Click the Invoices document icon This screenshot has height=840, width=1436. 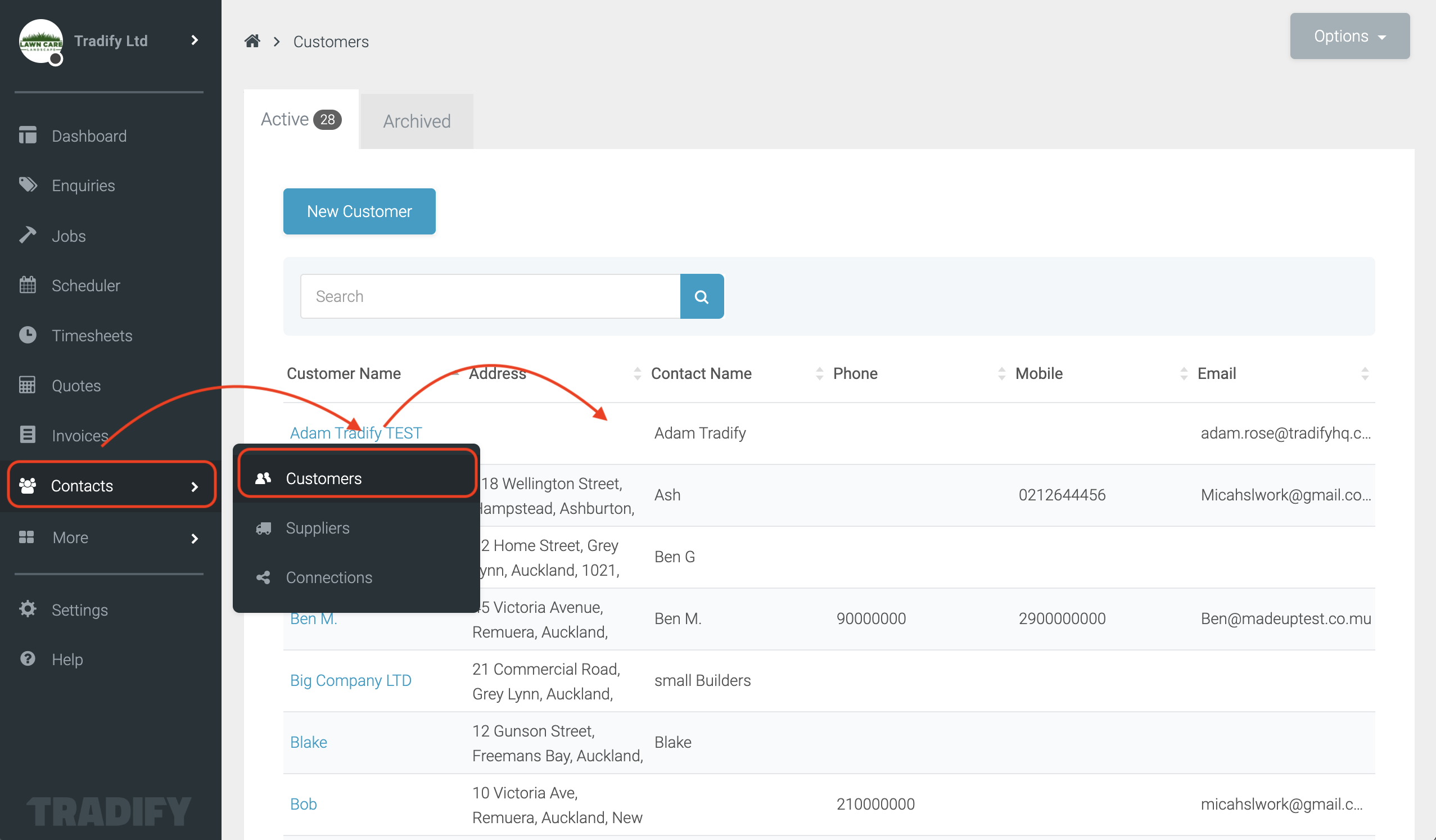(28, 434)
